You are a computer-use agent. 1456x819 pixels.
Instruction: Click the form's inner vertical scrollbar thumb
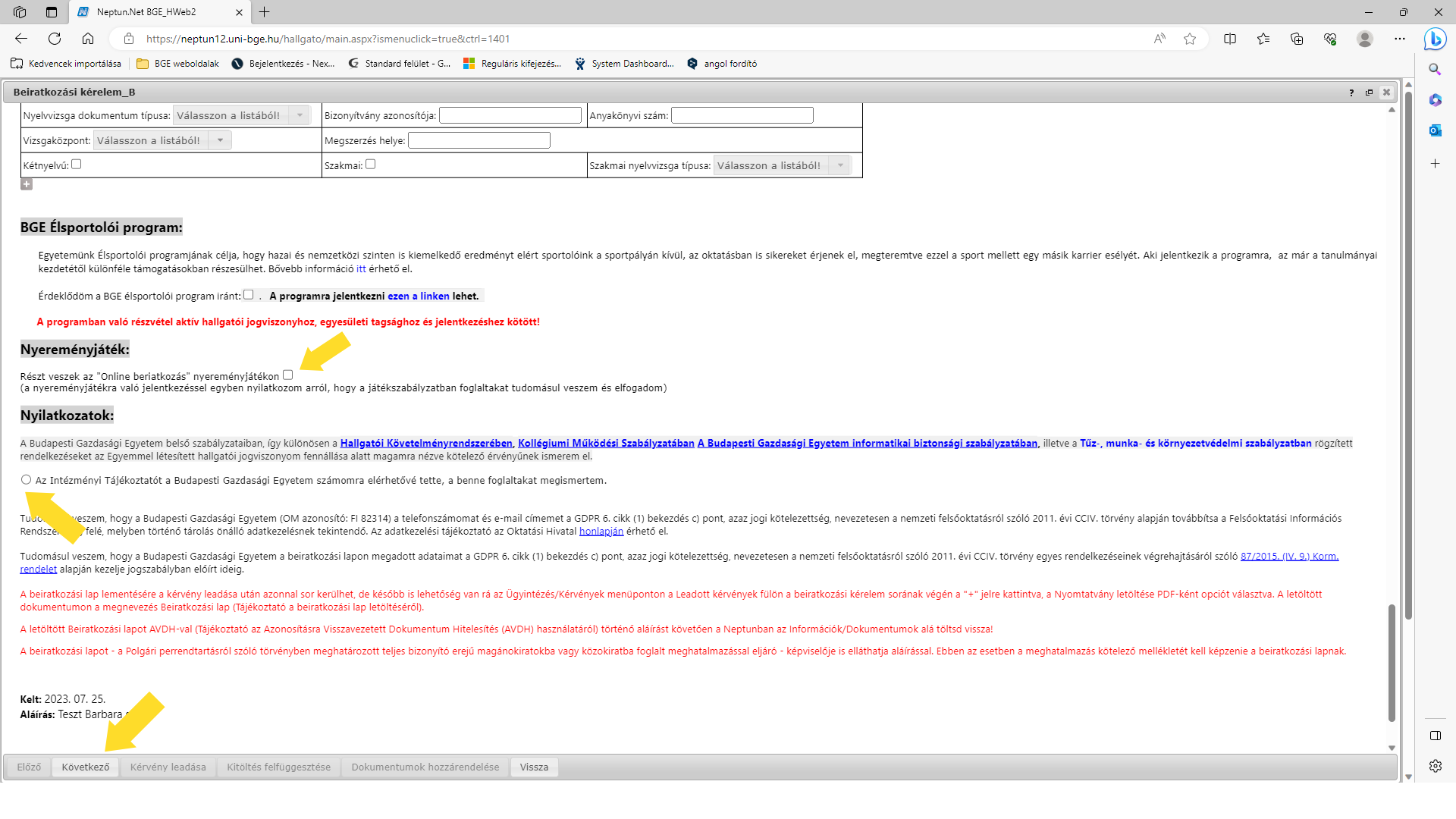coord(1392,663)
